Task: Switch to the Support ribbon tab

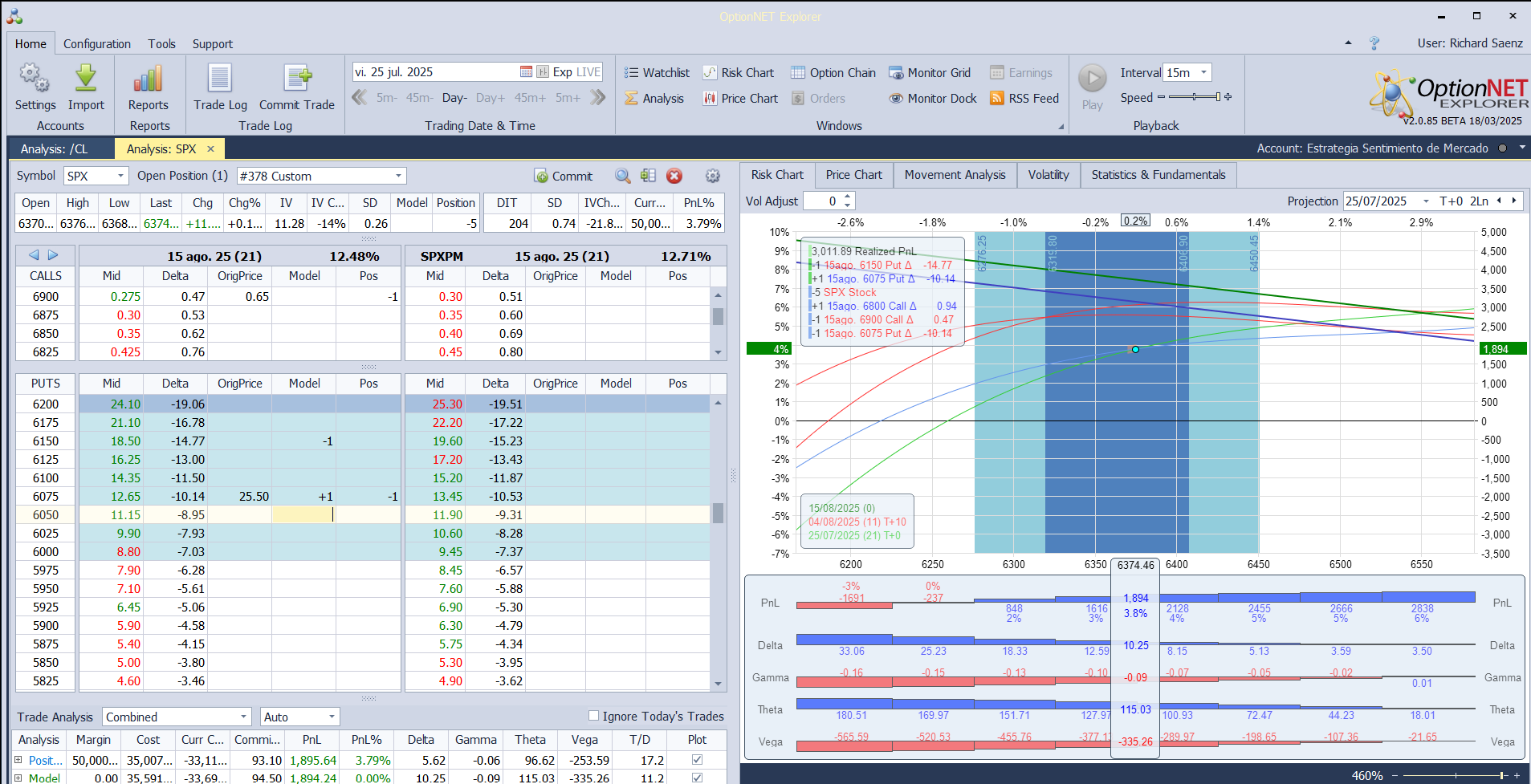Action: (x=213, y=43)
